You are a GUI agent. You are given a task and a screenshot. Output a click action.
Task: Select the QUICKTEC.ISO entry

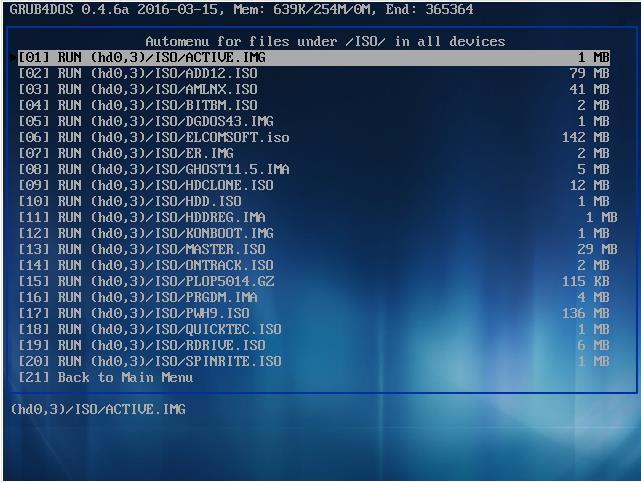tap(150, 329)
